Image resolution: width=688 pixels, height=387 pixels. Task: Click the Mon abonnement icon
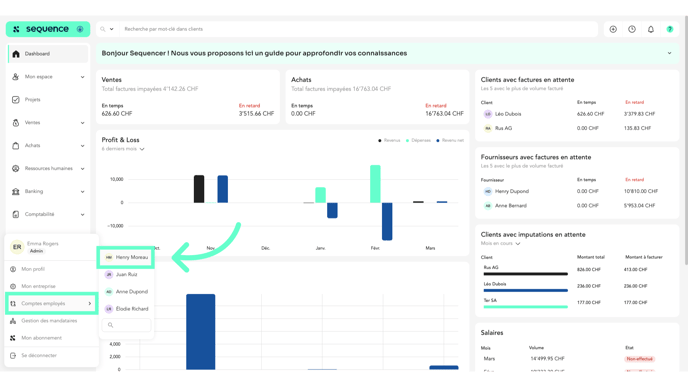point(13,338)
